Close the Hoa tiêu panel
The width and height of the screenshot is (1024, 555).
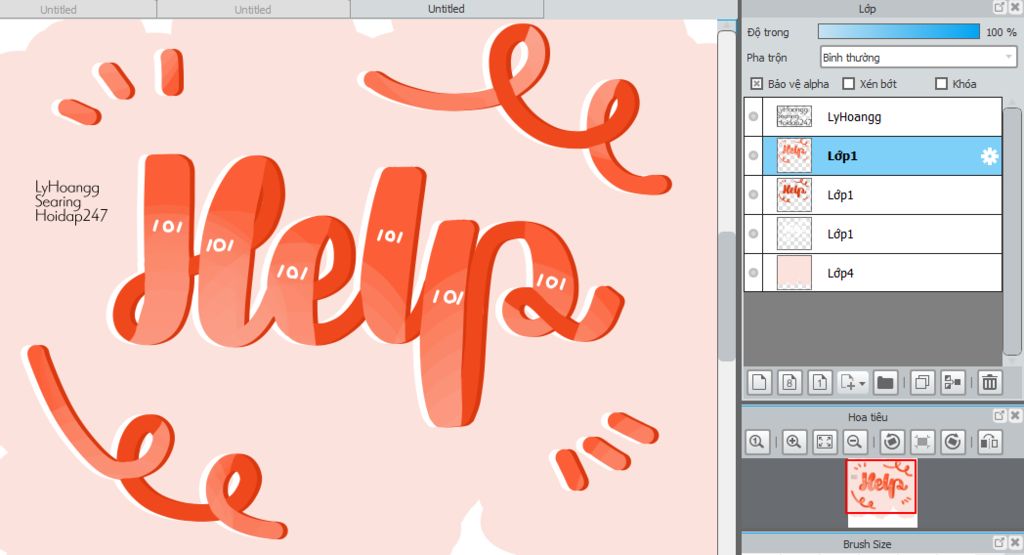[1016, 415]
